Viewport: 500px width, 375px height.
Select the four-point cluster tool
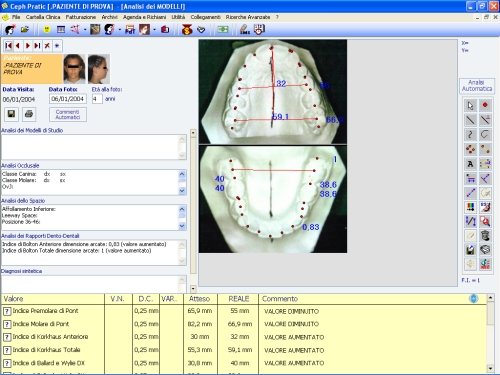(470, 149)
